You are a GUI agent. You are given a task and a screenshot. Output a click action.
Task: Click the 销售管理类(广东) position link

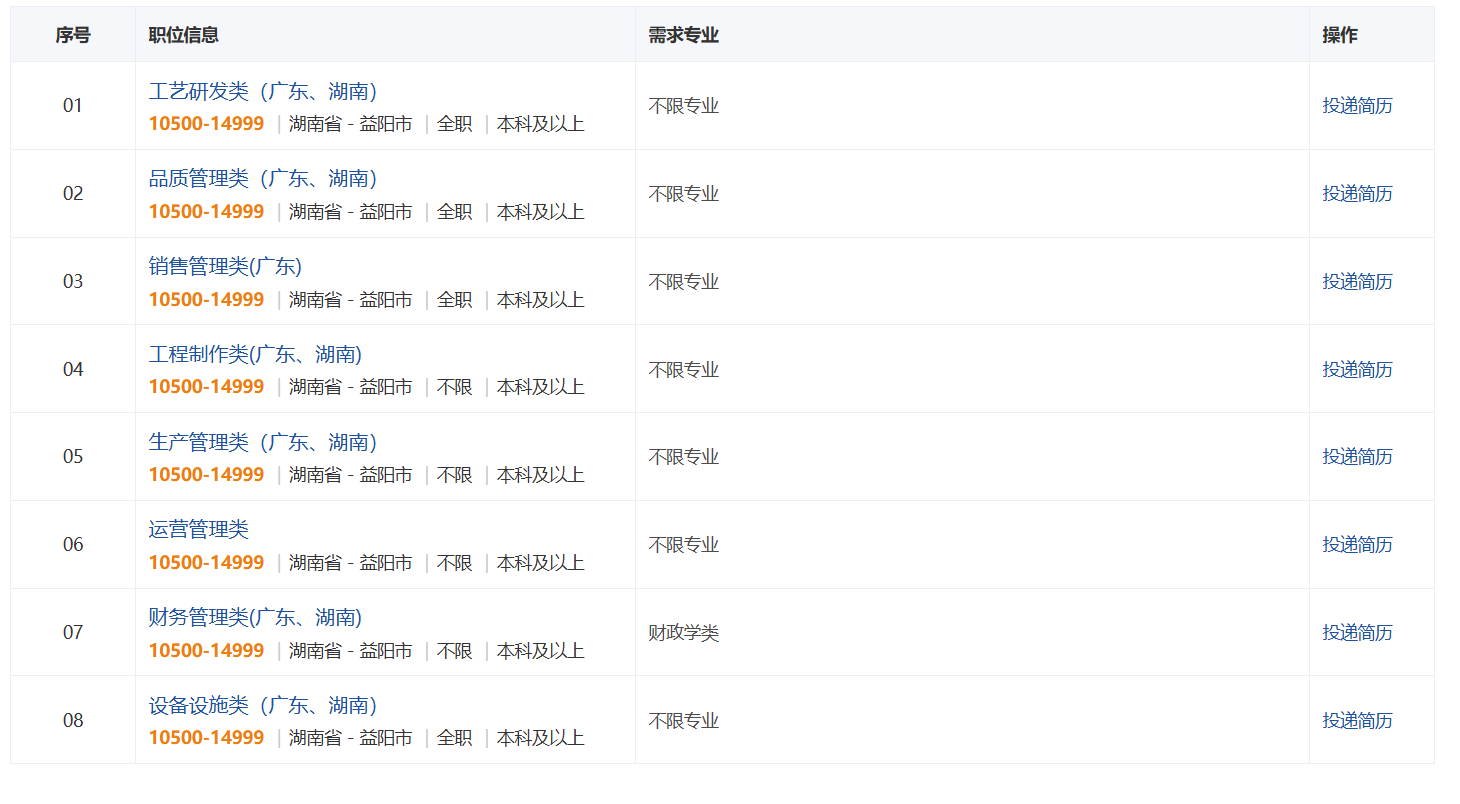pyautogui.click(x=225, y=267)
